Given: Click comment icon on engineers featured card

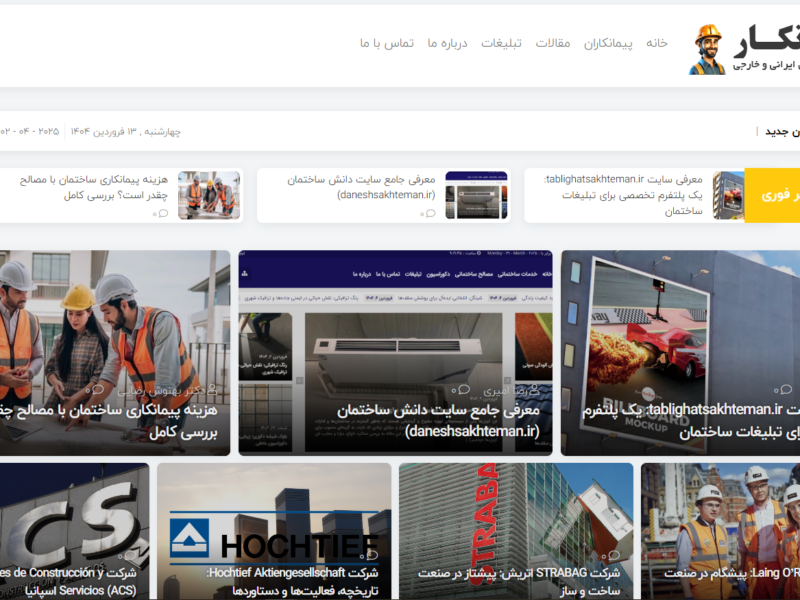Looking at the screenshot, I should [97, 390].
